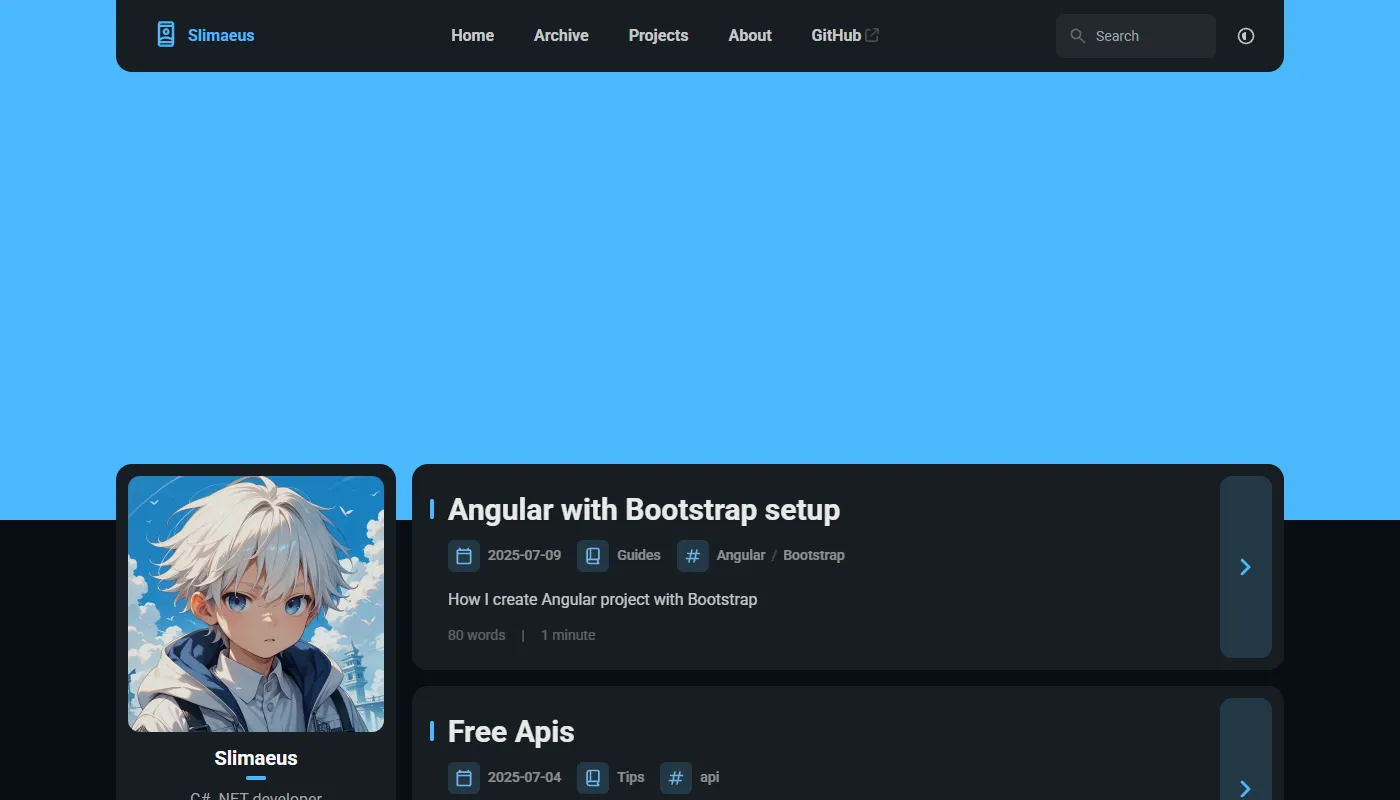Focus the Search input field
The width and height of the screenshot is (1400, 800).
pyautogui.click(x=1136, y=36)
